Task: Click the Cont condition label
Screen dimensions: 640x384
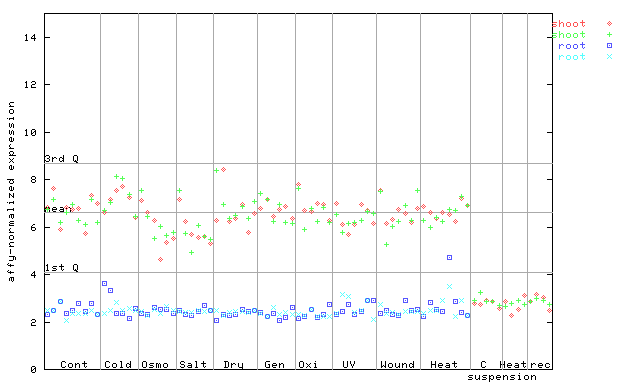Action: (74, 364)
